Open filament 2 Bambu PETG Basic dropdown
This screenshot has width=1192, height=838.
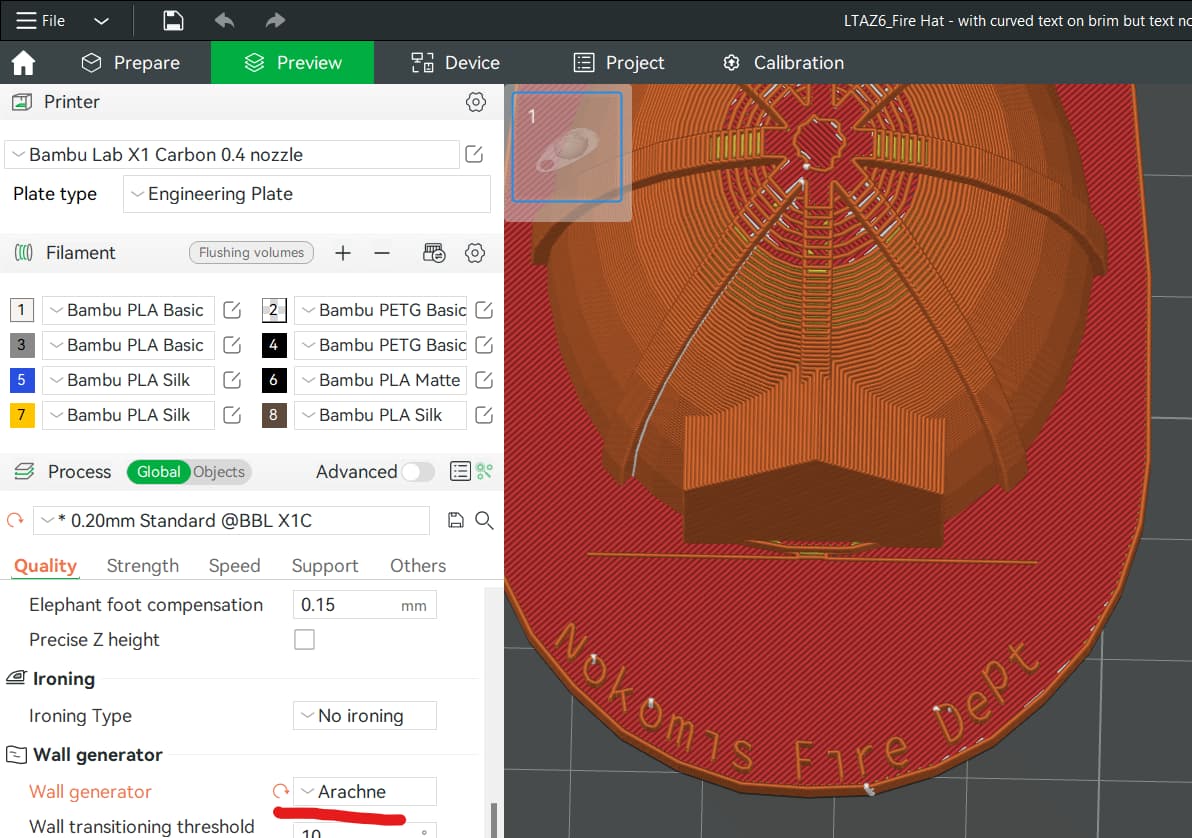click(x=381, y=310)
